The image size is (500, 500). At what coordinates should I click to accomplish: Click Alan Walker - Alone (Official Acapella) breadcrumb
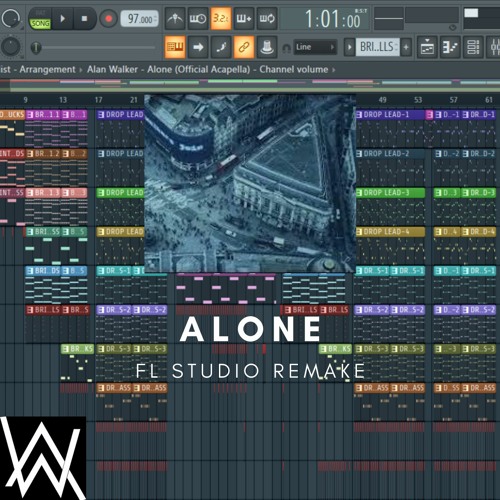click(169, 69)
